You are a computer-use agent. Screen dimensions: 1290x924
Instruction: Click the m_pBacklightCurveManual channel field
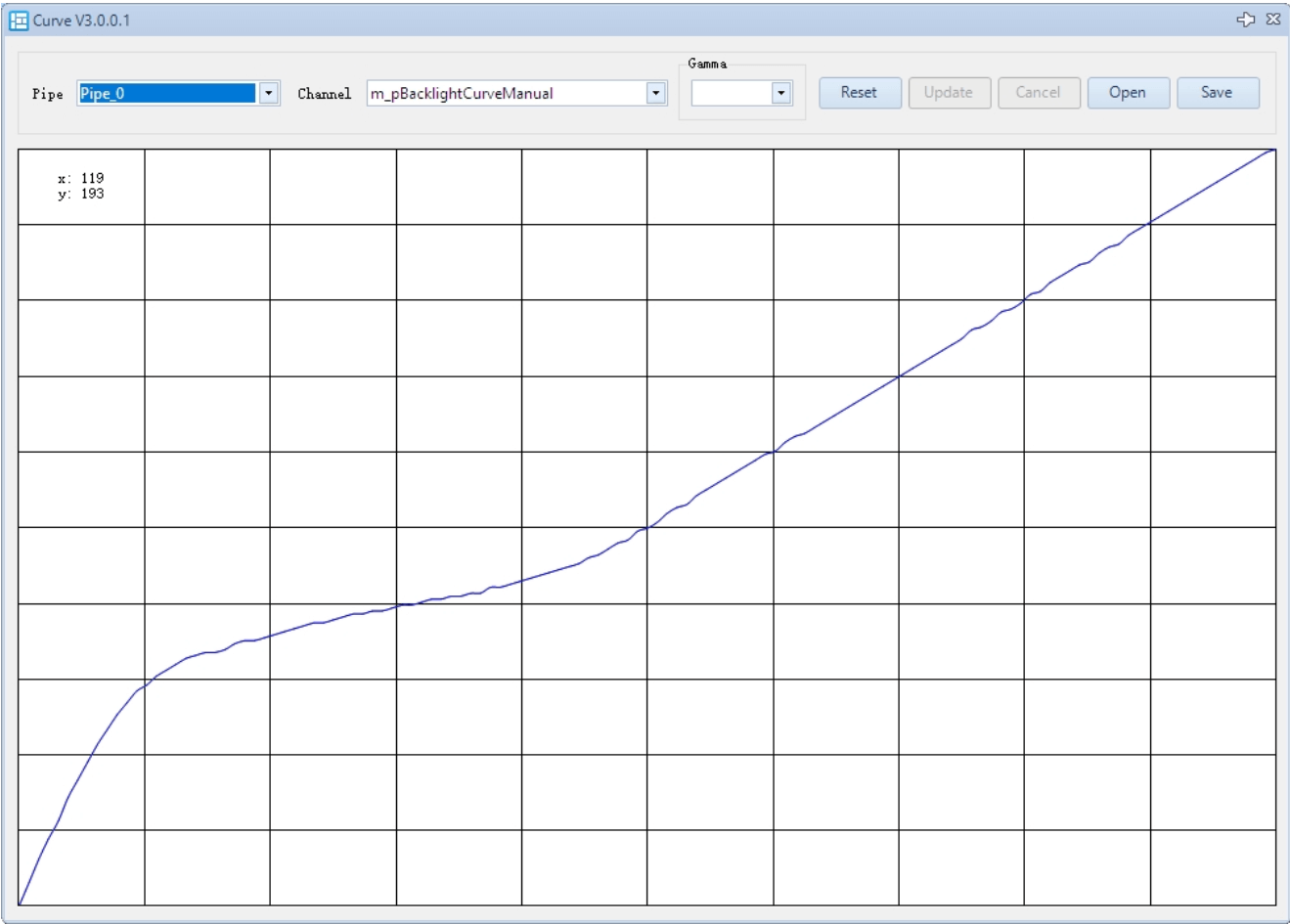(x=506, y=94)
